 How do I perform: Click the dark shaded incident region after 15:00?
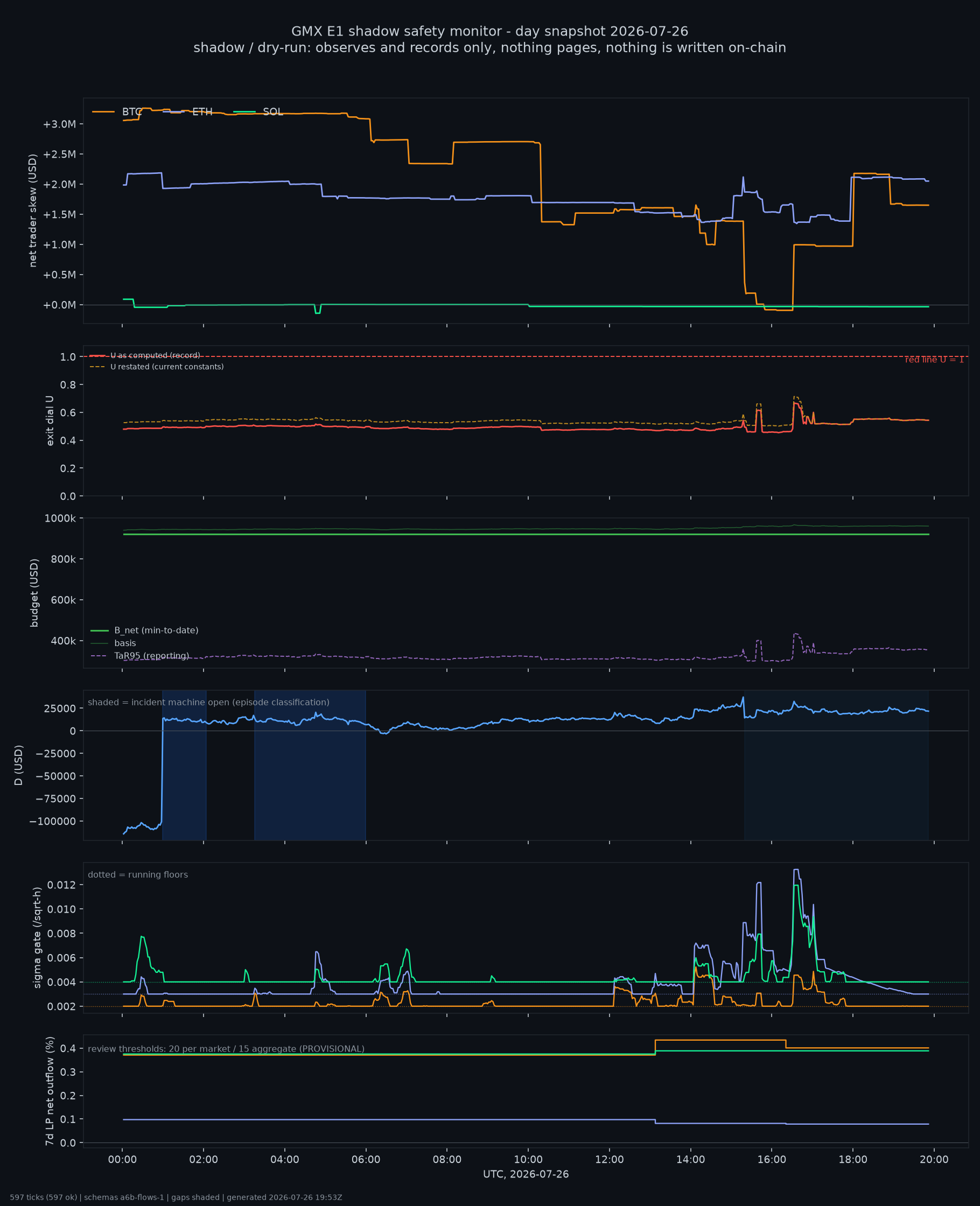pyautogui.click(x=836, y=765)
